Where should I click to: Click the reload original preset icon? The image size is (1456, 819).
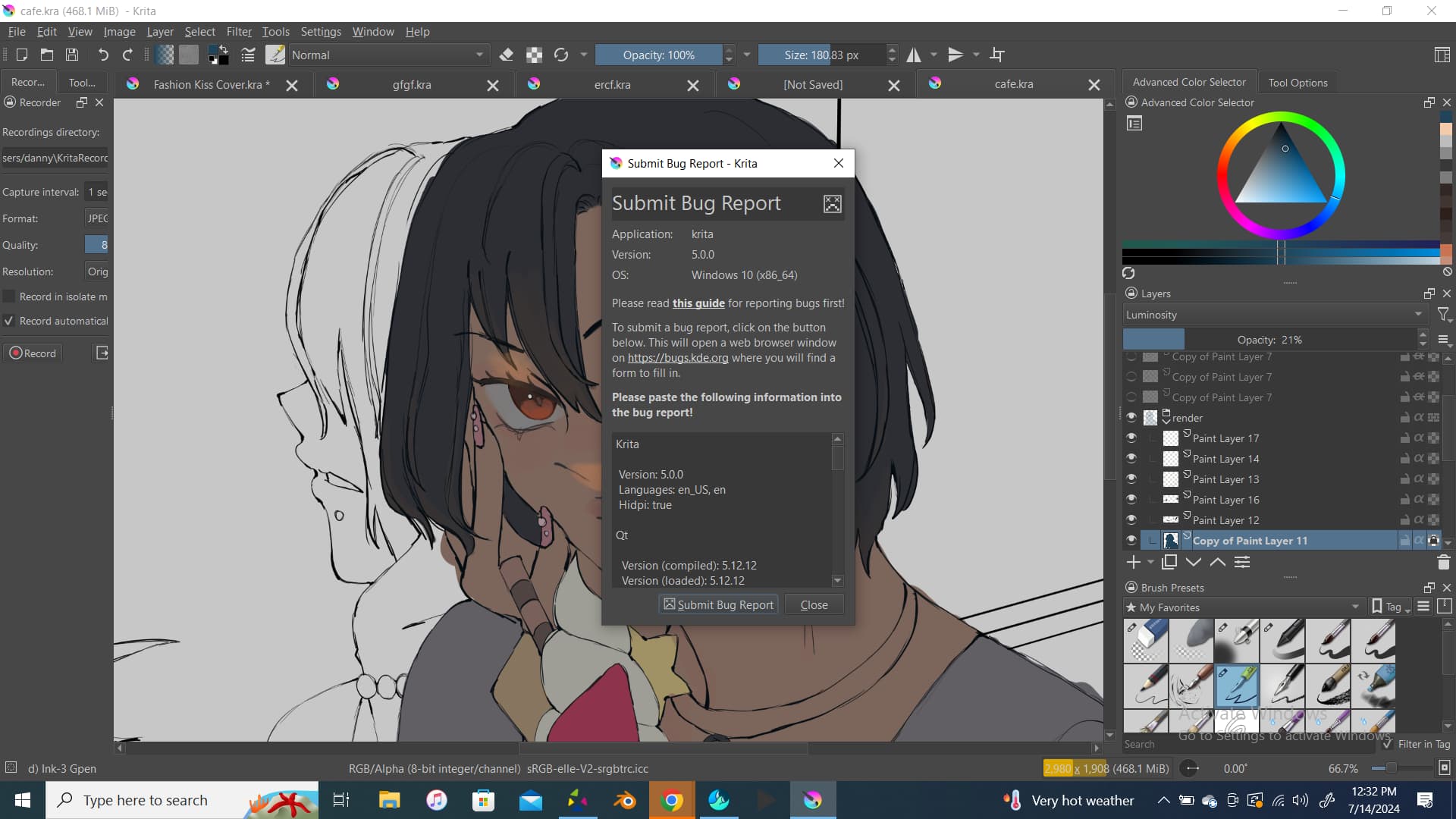click(561, 55)
